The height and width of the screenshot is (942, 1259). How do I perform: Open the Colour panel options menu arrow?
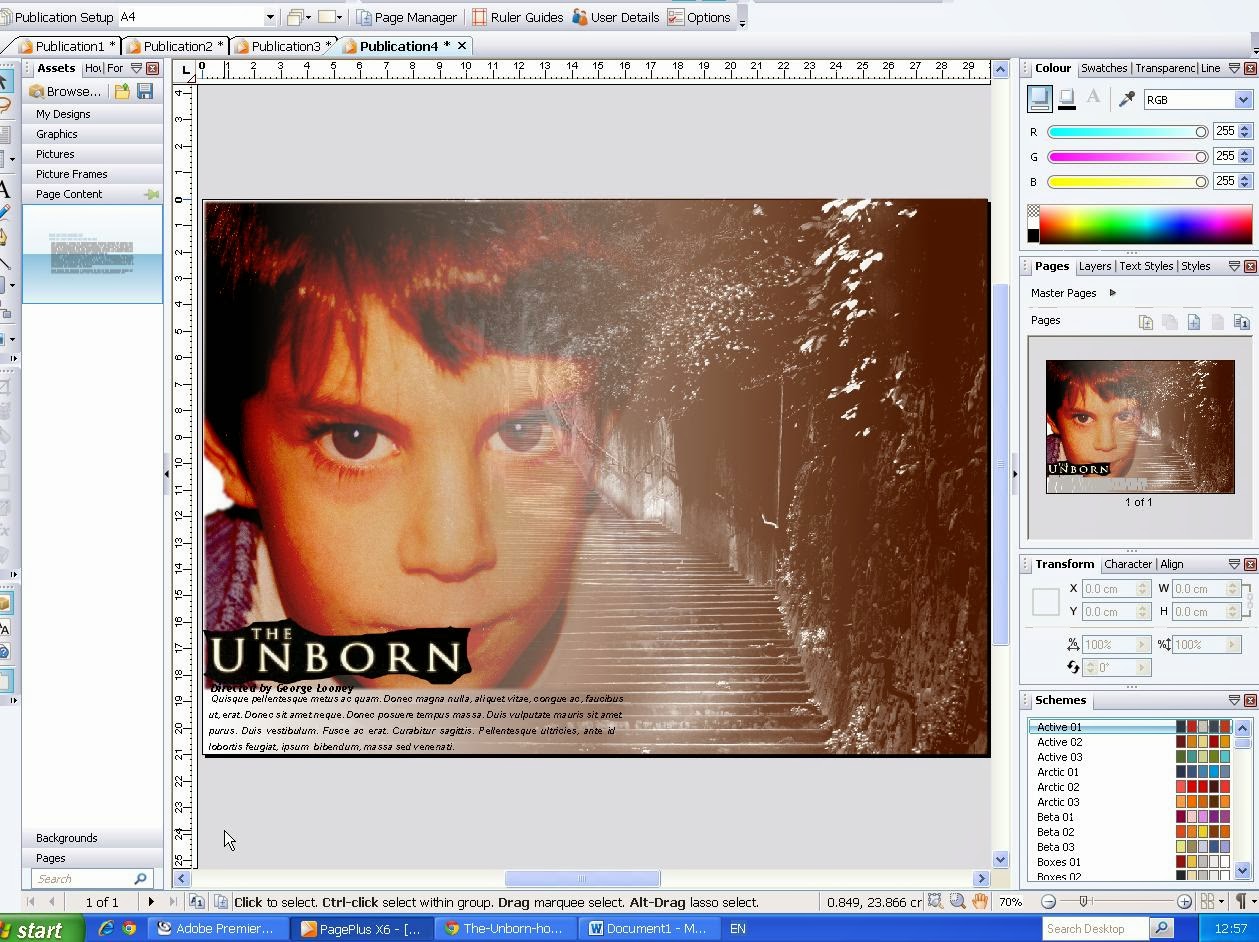point(1234,68)
